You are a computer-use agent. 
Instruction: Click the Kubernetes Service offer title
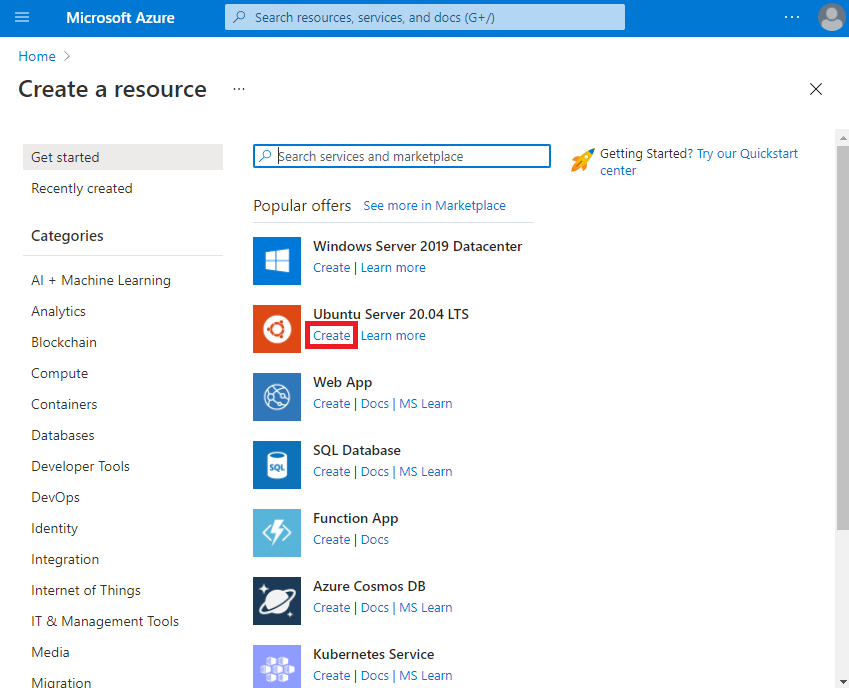coord(374,654)
